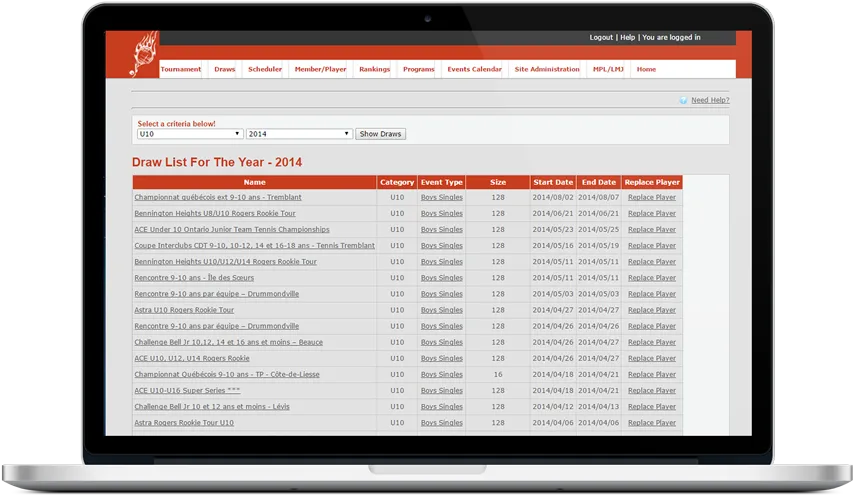This screenshot has width=853, height=495.
Task: Open the Help link in header
Action: pos(628,38)
